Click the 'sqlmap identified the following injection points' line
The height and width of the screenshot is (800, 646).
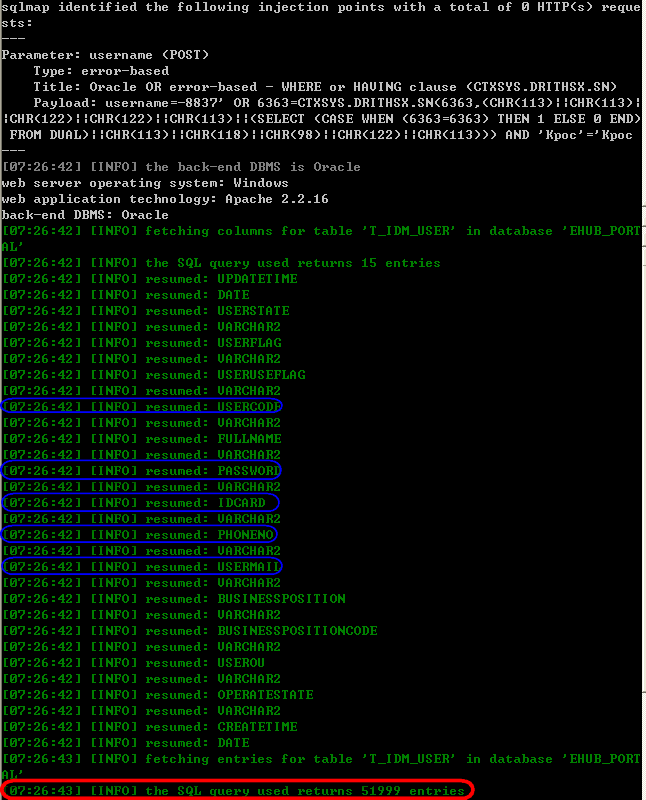click(x=321, y=7)
